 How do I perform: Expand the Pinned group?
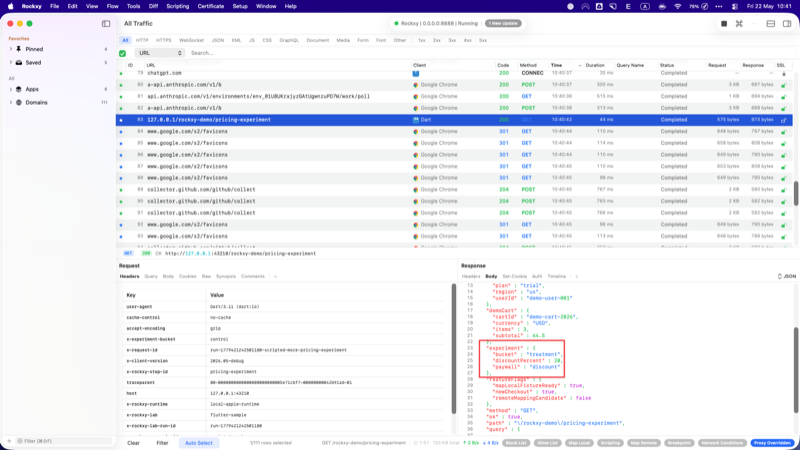11,49
